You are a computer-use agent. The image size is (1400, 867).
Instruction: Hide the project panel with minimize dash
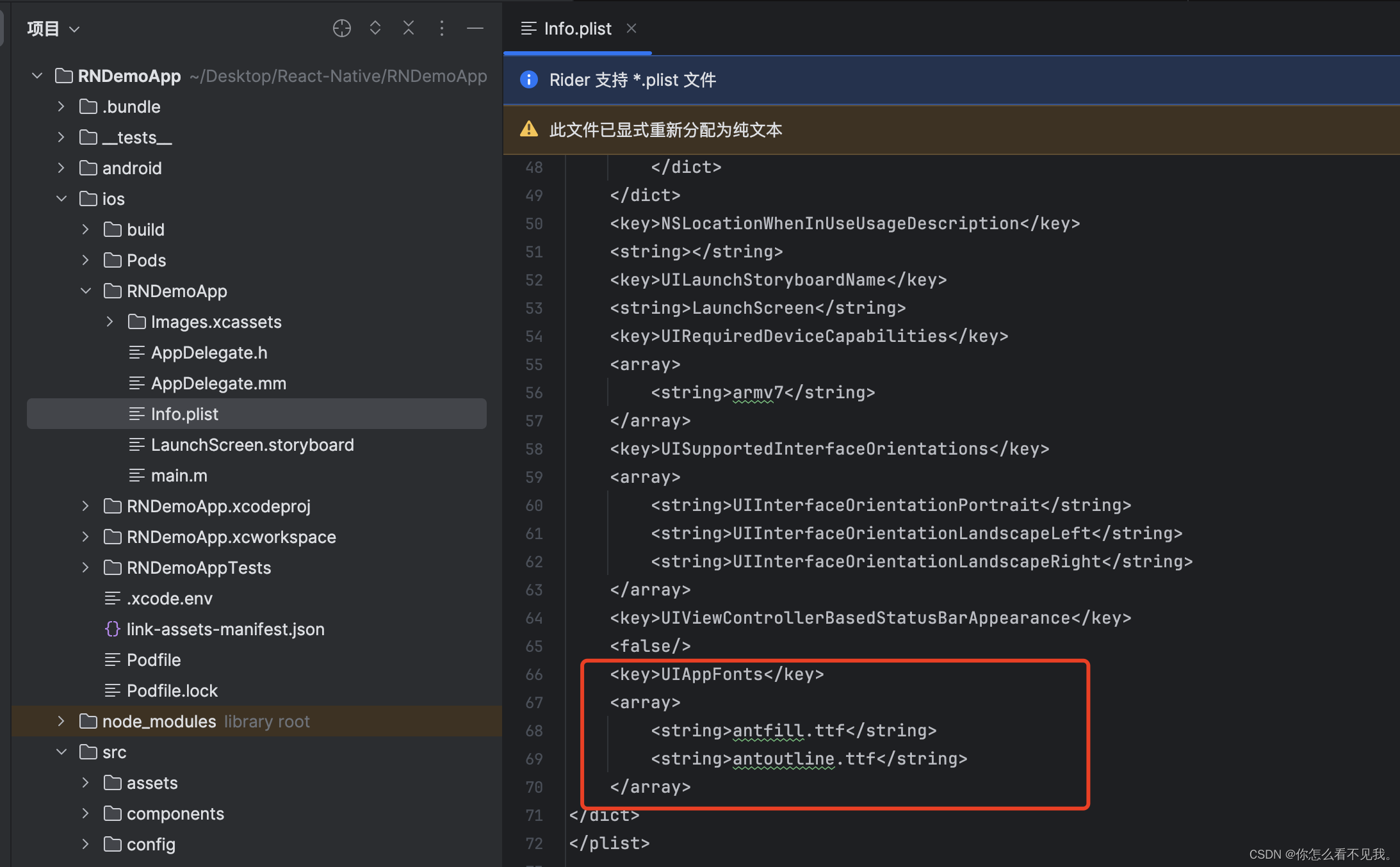[x=475, y=28]
